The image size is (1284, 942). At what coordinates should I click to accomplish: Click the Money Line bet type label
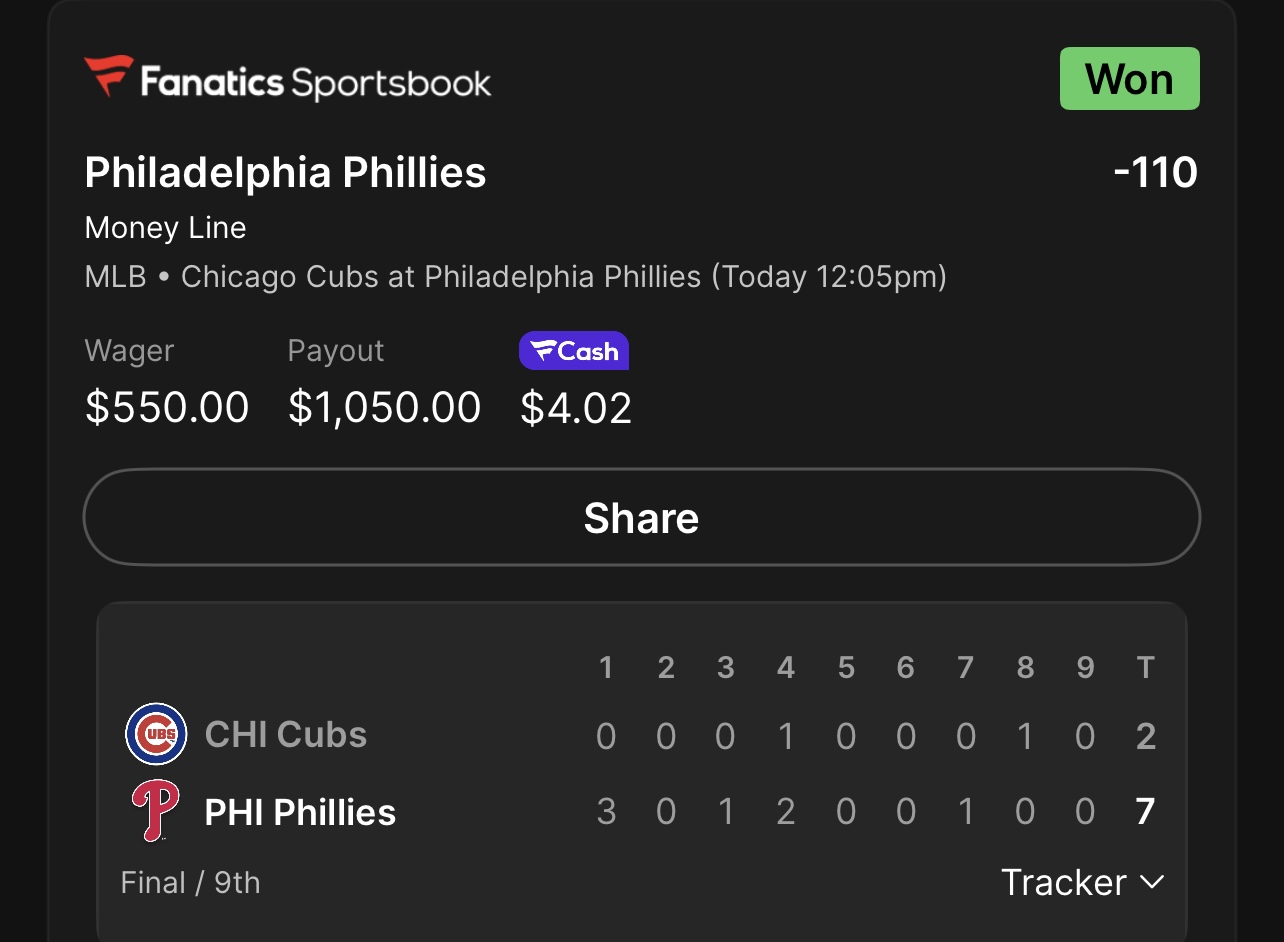(166, 228)
